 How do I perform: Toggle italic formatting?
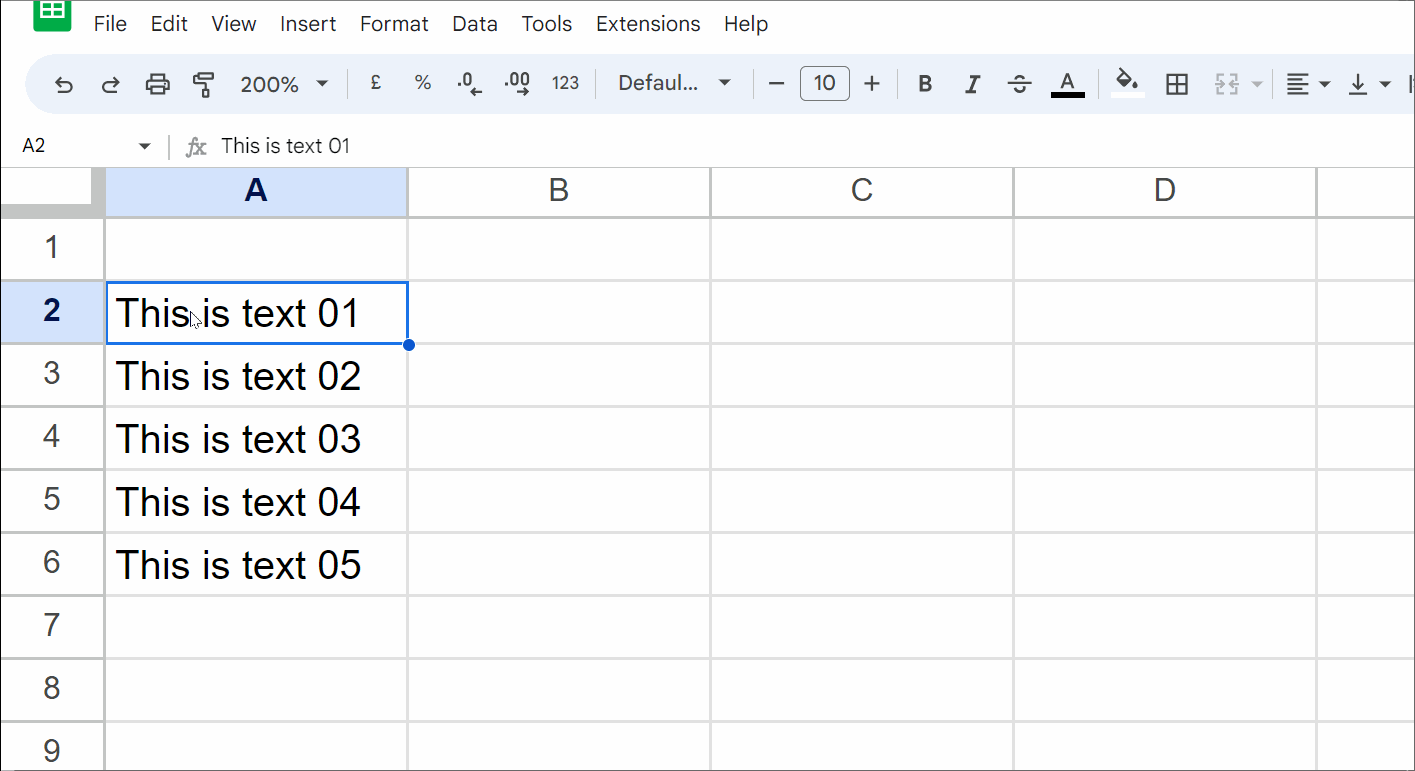972,84
